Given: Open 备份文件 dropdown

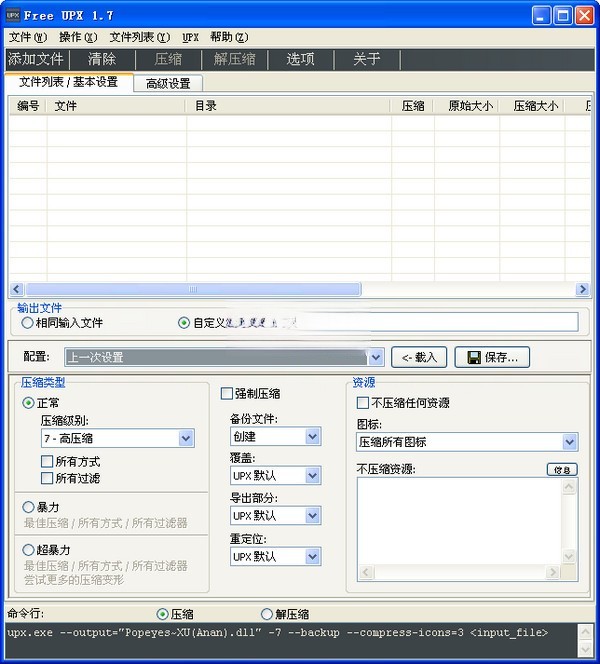Looking at the screenshot, I should pyautogui.click(x=276, y=437).
